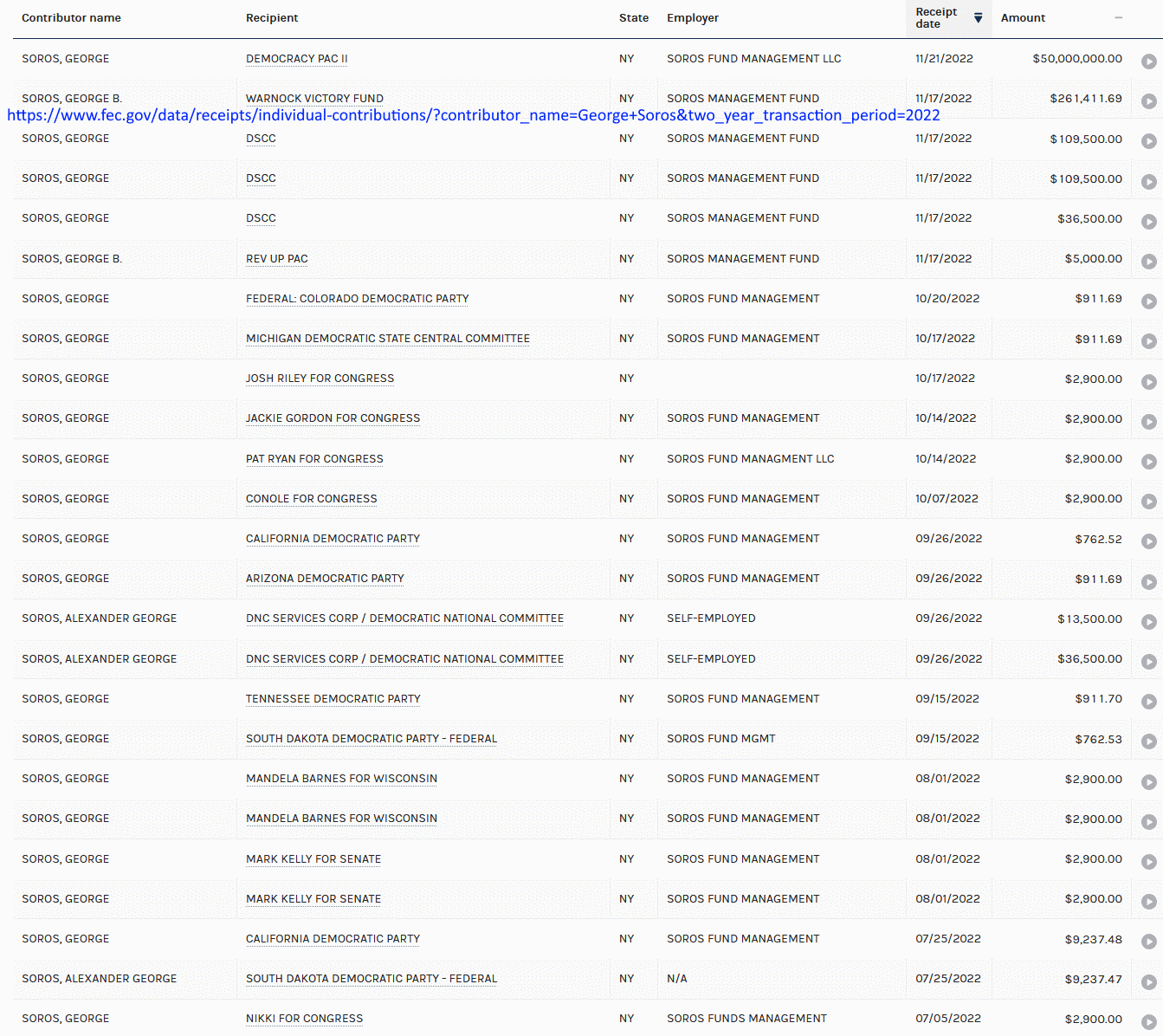This screenshot has height=1036, width=1163.
Task: Expand the Michigan Democratic State Central Committee row
Action: [1148, 341]
